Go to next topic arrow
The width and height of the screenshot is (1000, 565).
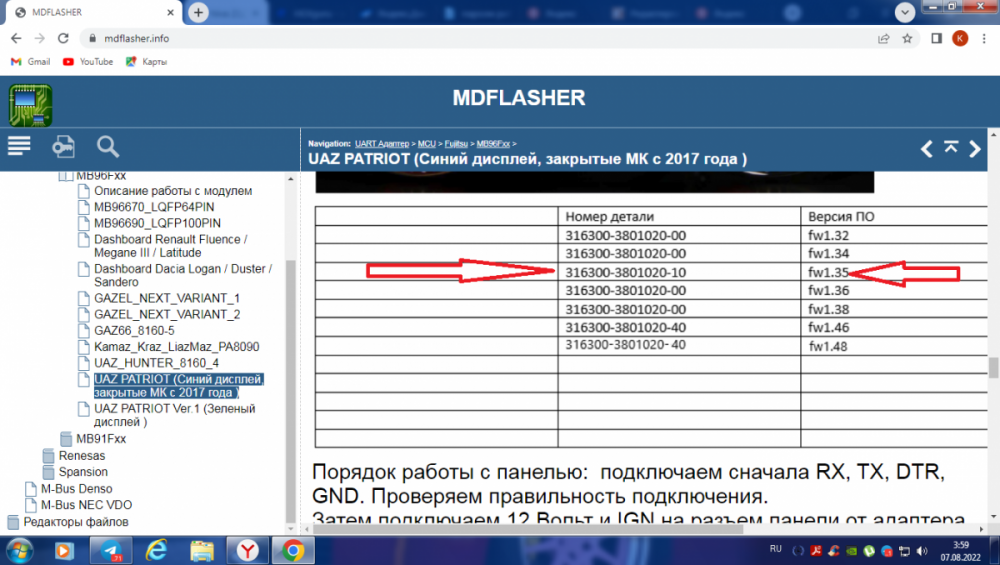[974, 149]
